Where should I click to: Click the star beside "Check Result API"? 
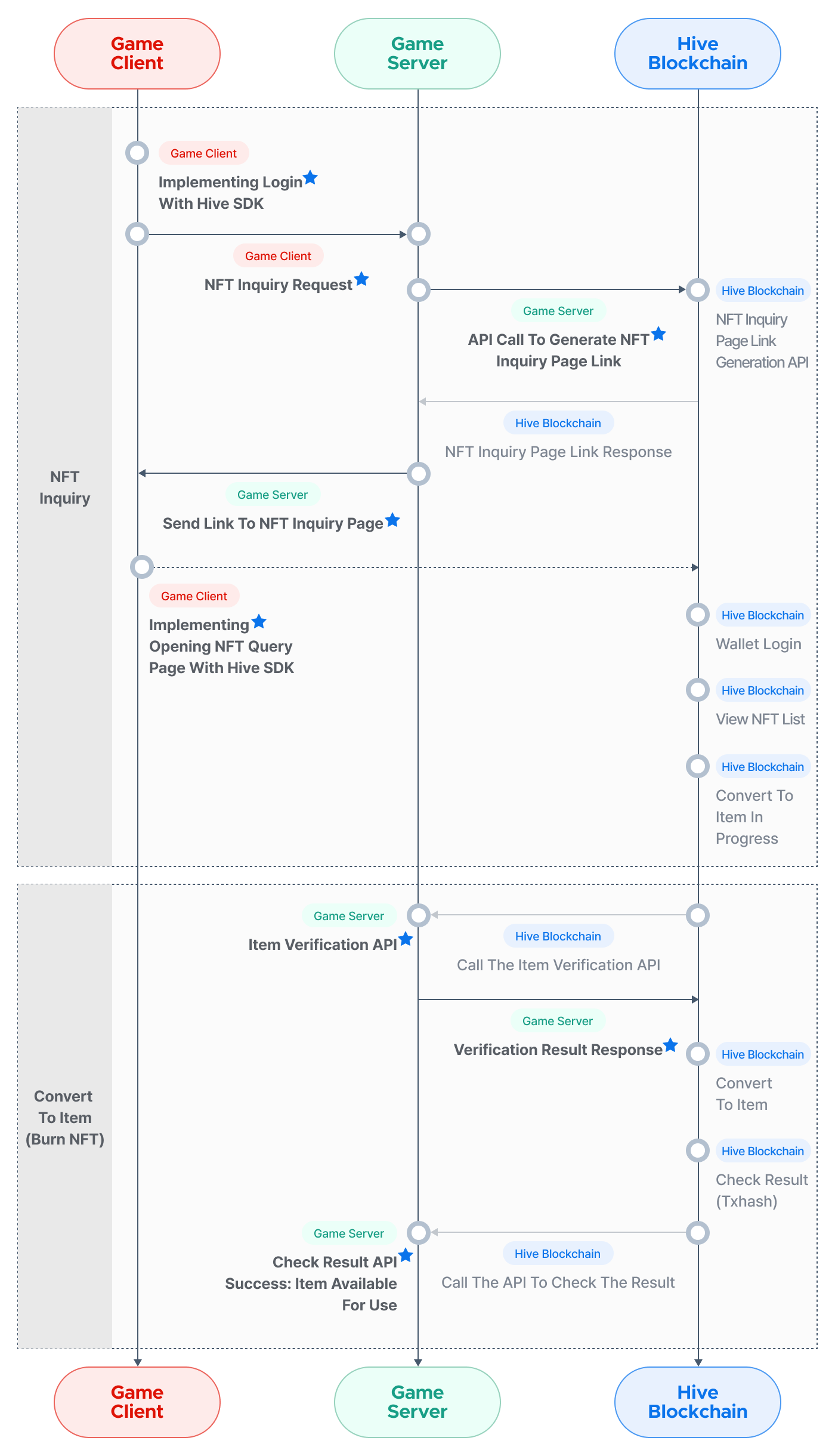tap(406, 1255)
